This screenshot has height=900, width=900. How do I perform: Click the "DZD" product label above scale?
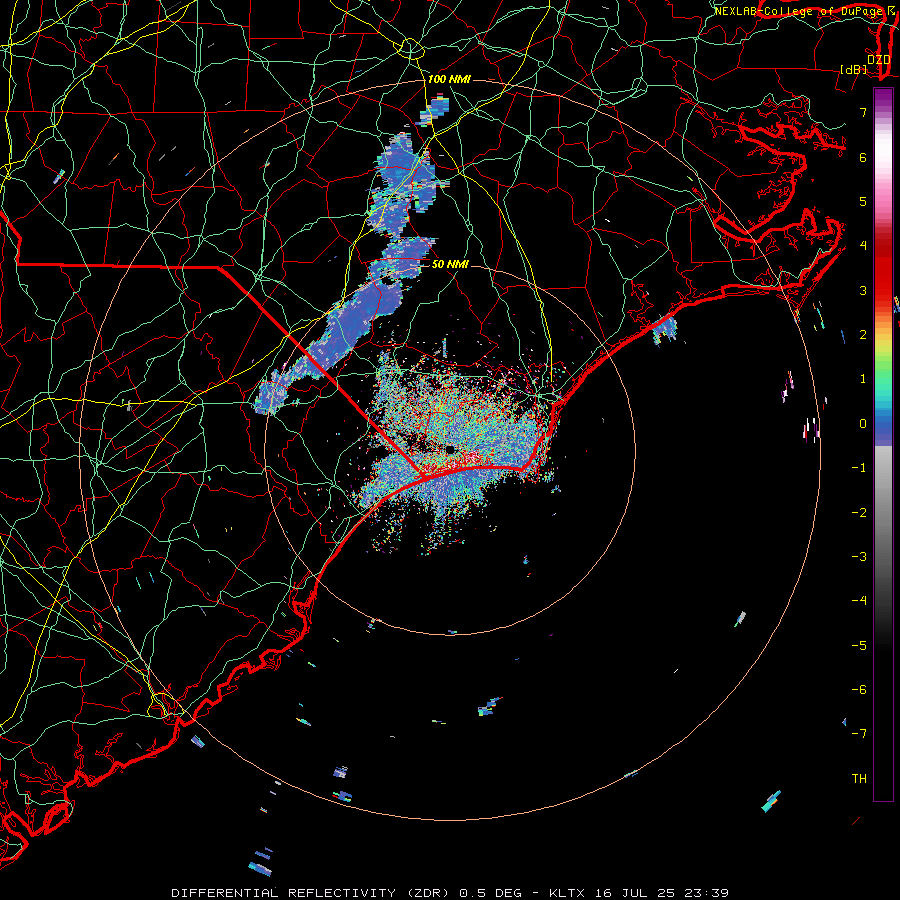879,60
